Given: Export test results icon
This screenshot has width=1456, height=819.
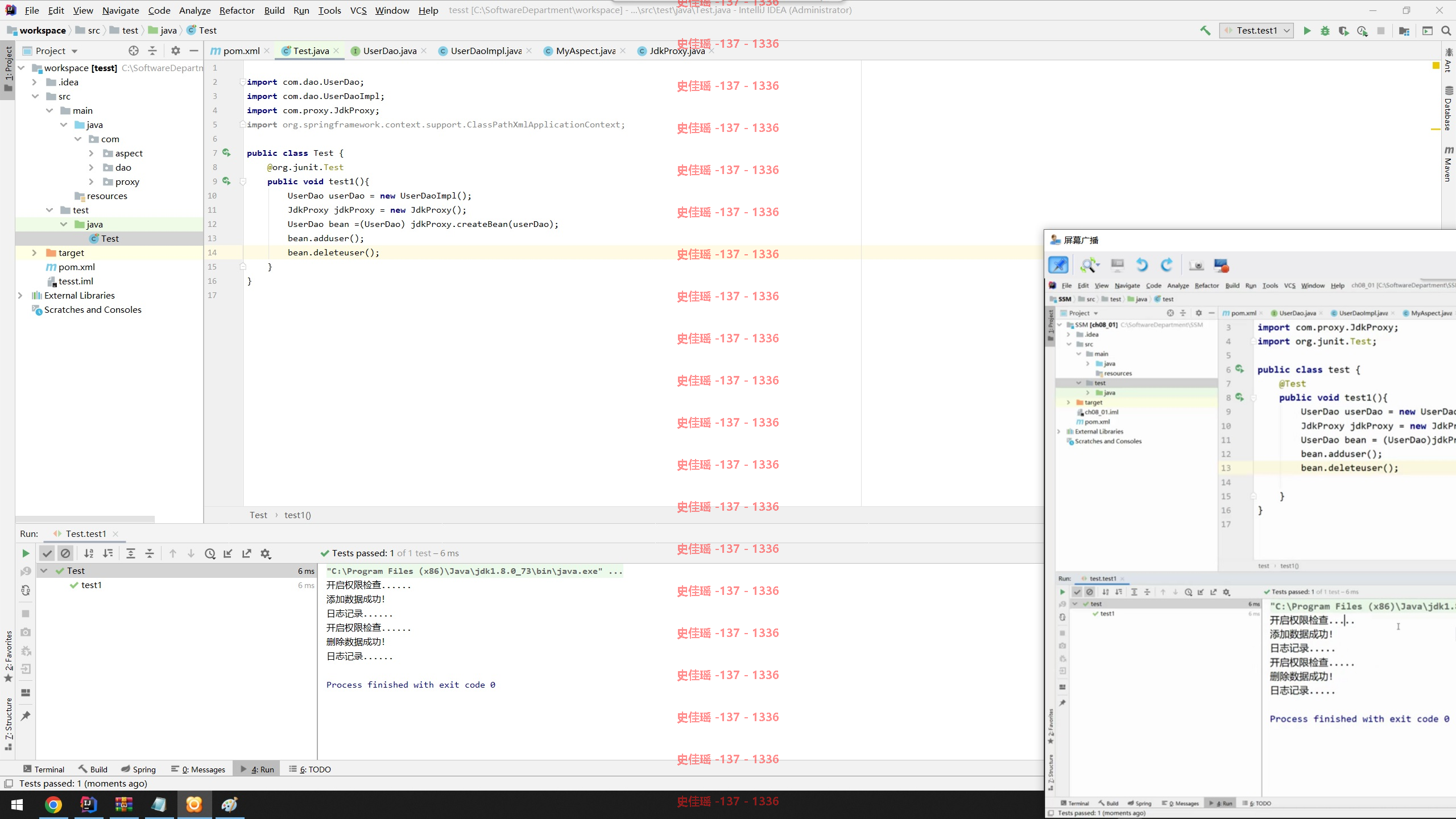Looking at the screenshot, I should tap(247, 553).
